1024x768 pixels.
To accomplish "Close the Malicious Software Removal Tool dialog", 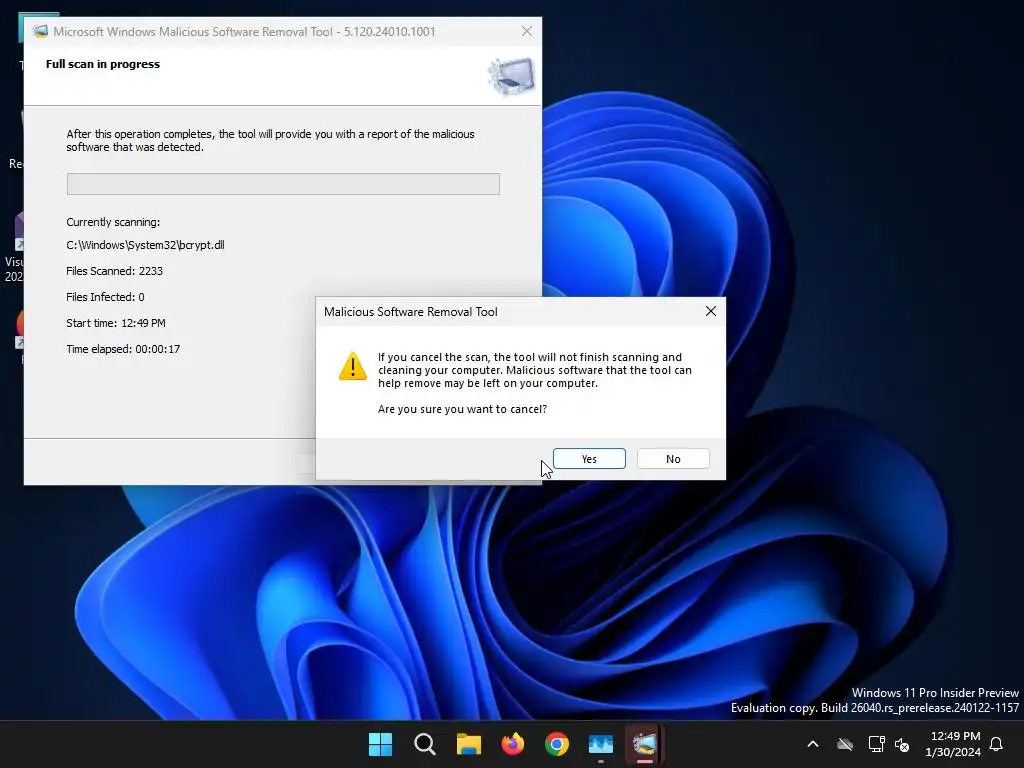I will 711,312.
